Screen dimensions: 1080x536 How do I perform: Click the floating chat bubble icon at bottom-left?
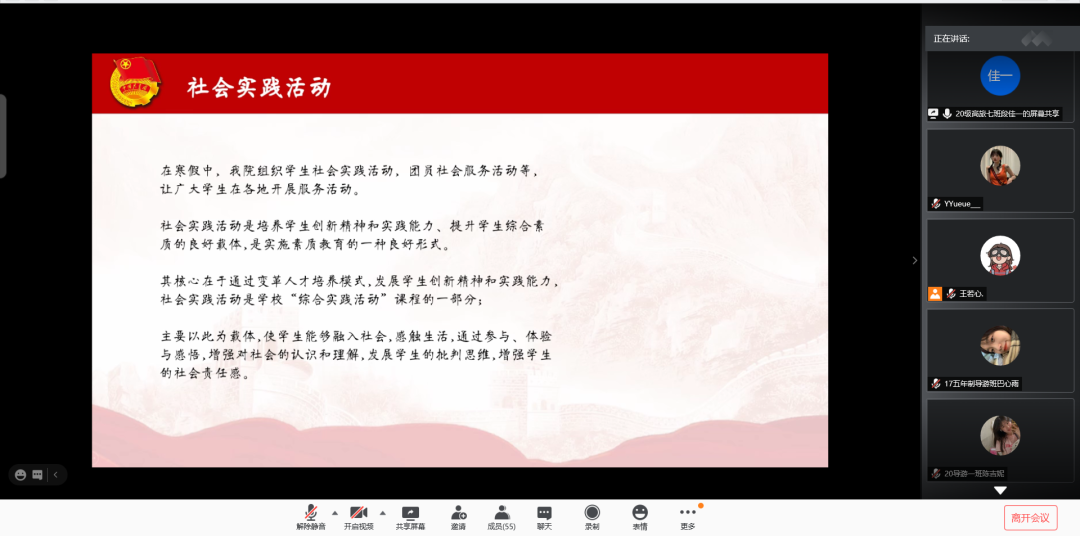[38, 475]
